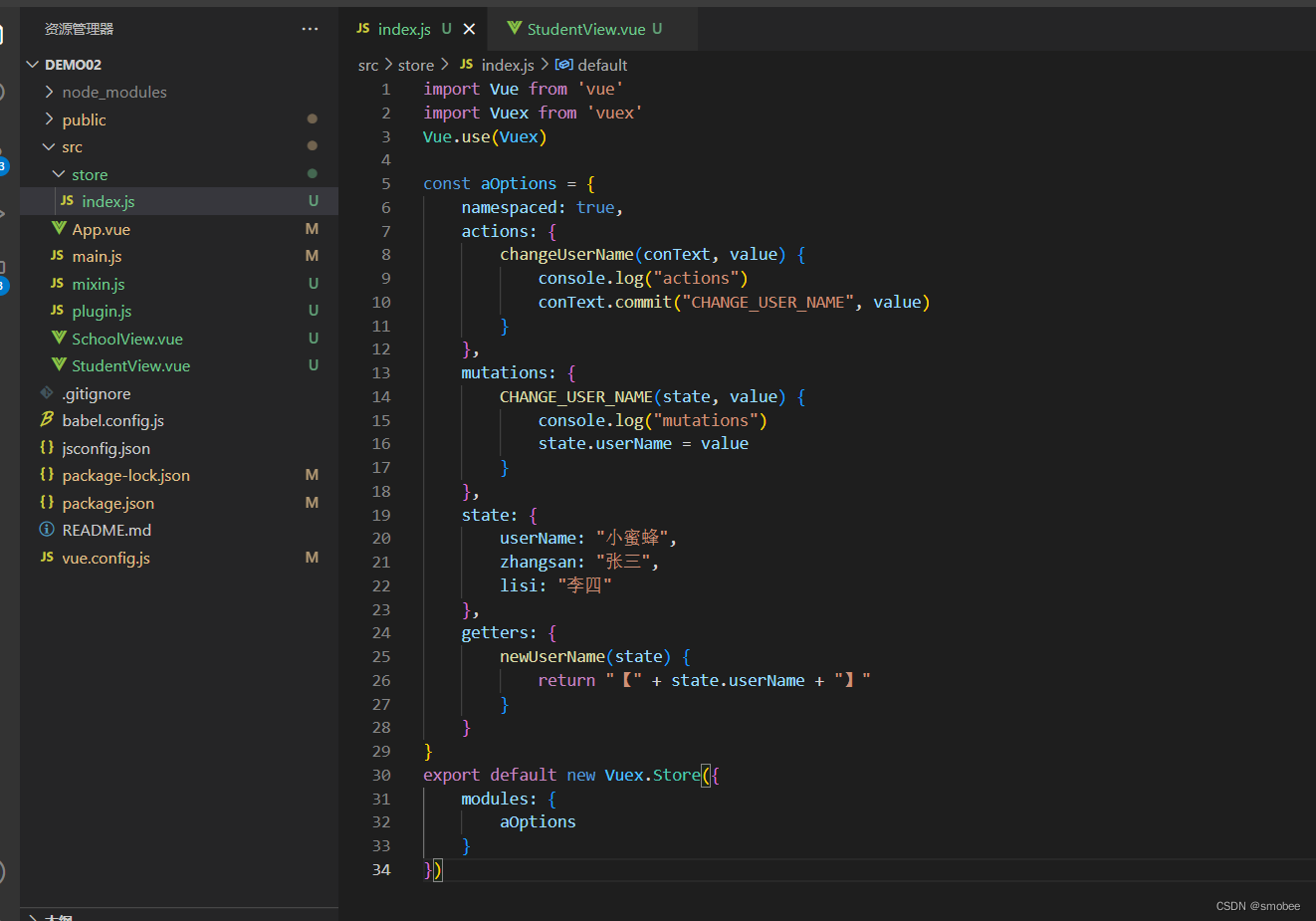Click the 资源管理器 explorer panel title

tap(79, 29)
